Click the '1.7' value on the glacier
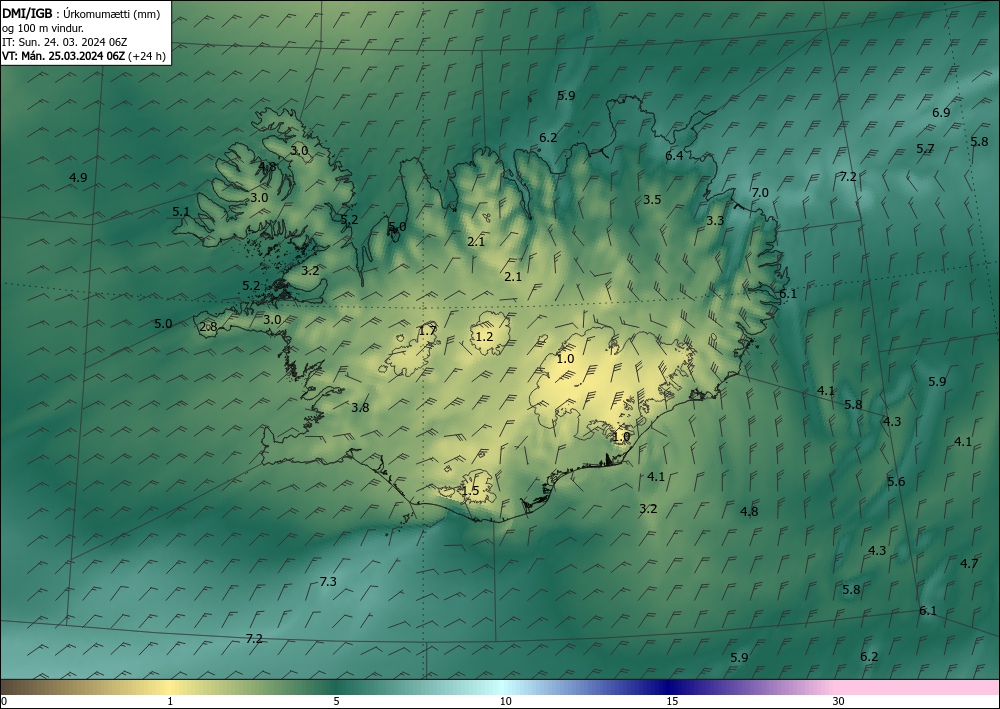 click(x=427, y=330)
